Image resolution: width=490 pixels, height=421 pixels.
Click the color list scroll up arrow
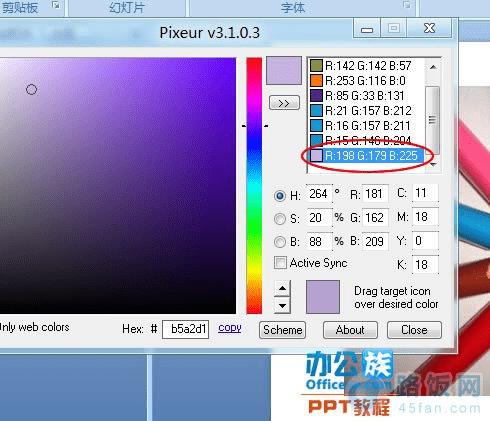click(x=433, y=67)
